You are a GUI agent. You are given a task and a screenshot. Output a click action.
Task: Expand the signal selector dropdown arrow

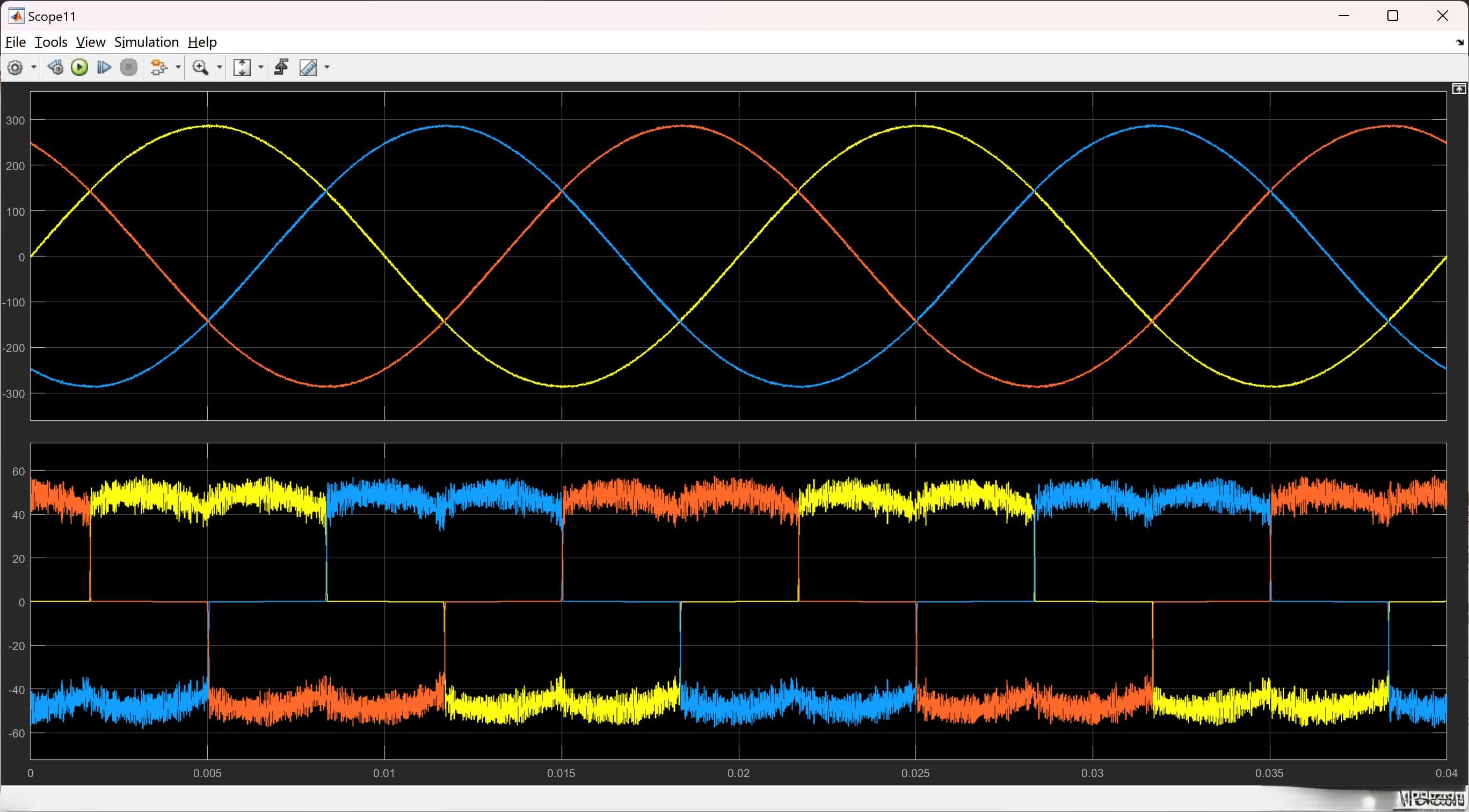pos(178,67)
